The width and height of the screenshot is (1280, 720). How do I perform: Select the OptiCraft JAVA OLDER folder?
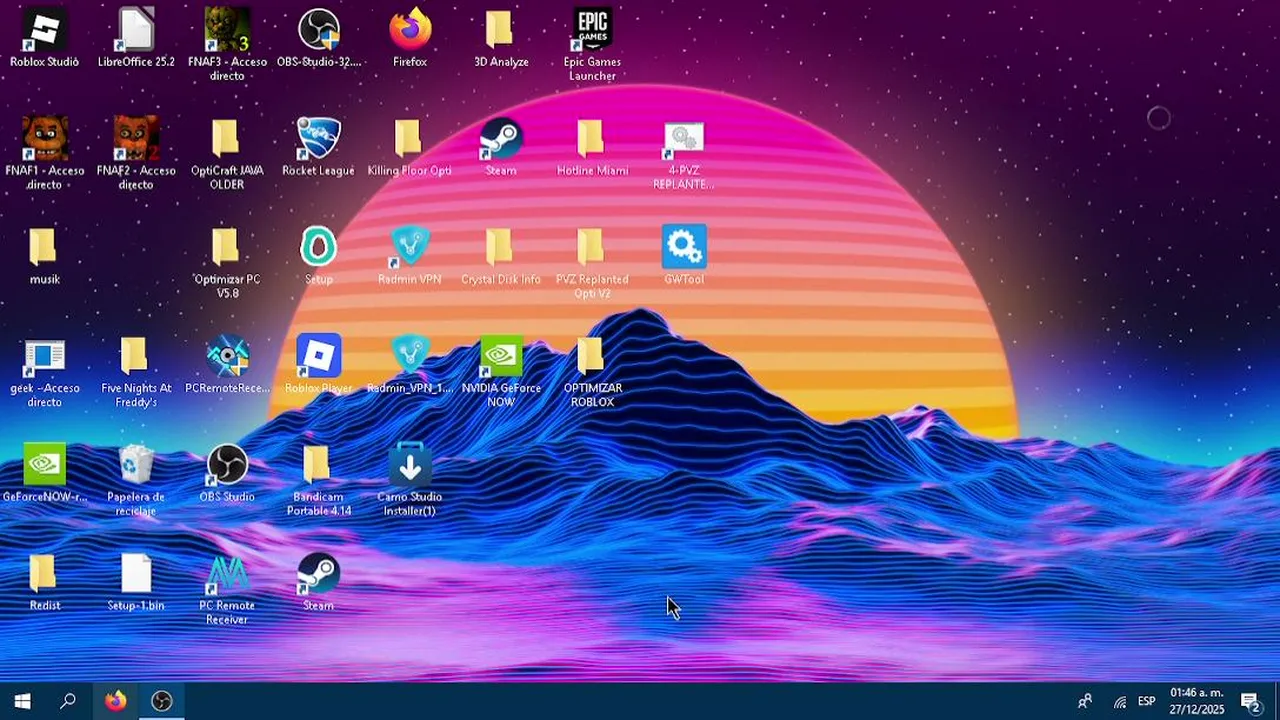227,140
